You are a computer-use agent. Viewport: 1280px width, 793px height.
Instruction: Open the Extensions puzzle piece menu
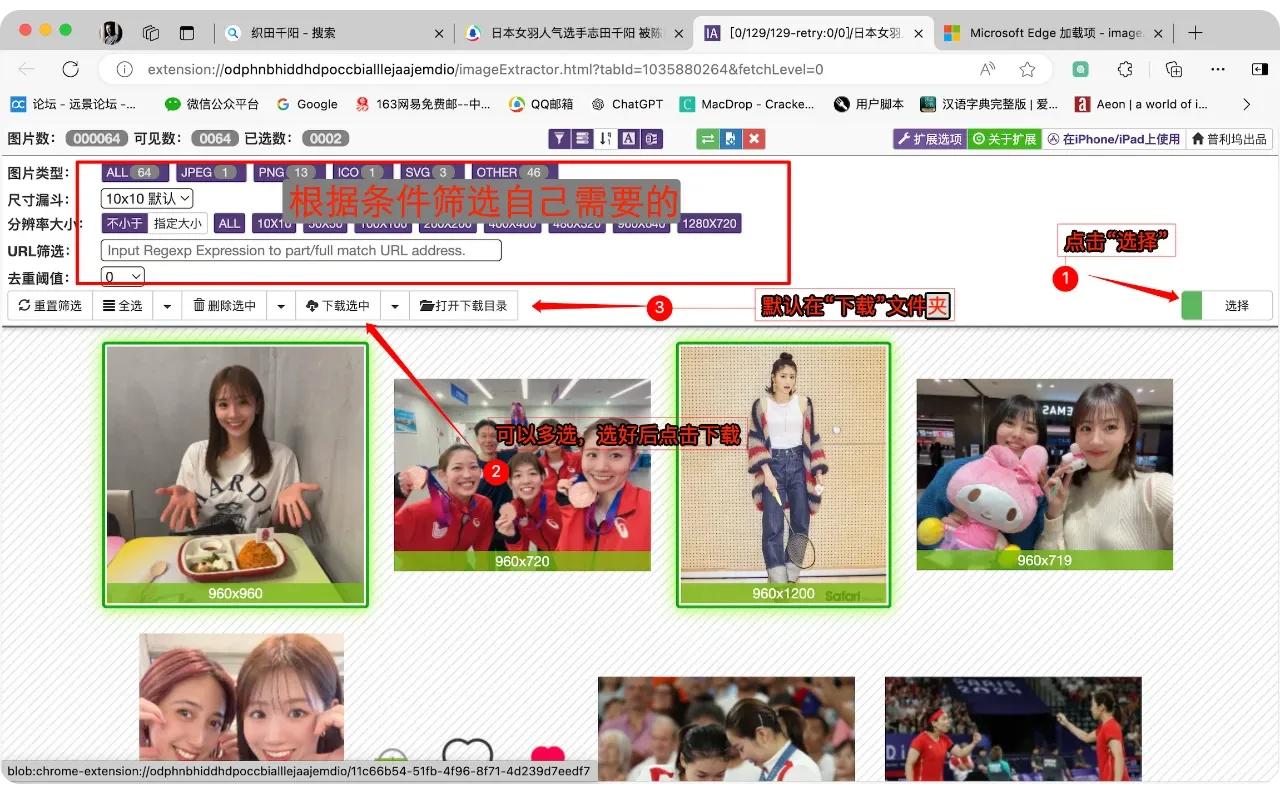(1125, 69)
